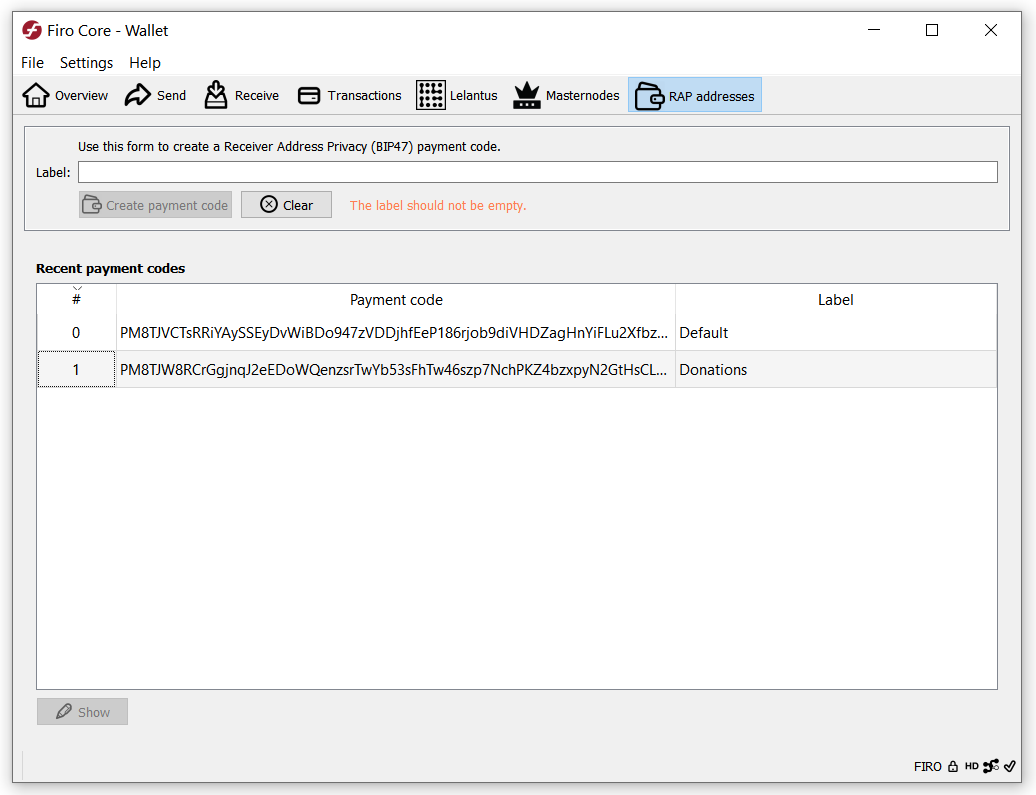Select the RAP addresses tab

[694, 95]
